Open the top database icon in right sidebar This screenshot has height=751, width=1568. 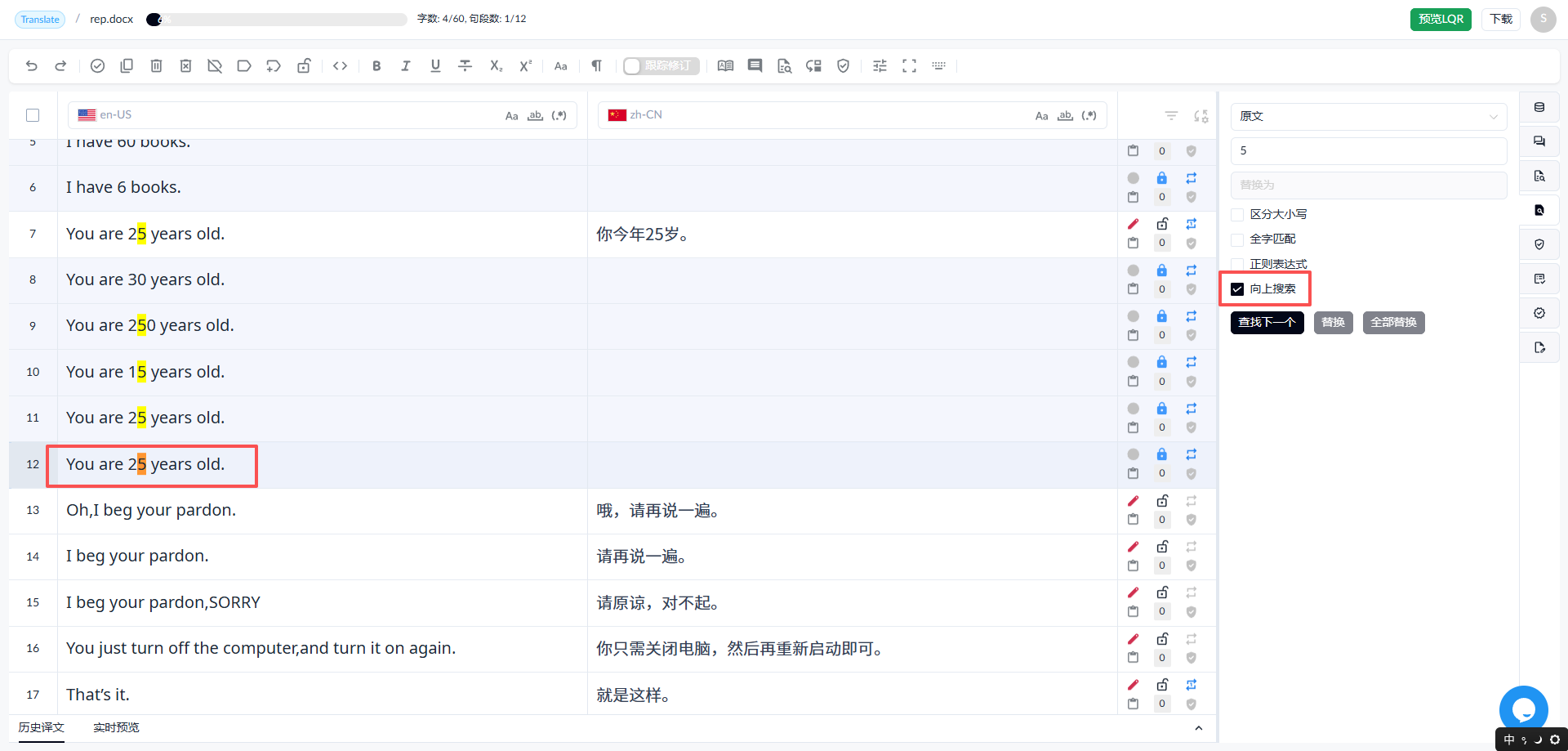[x=1539, y=107]
